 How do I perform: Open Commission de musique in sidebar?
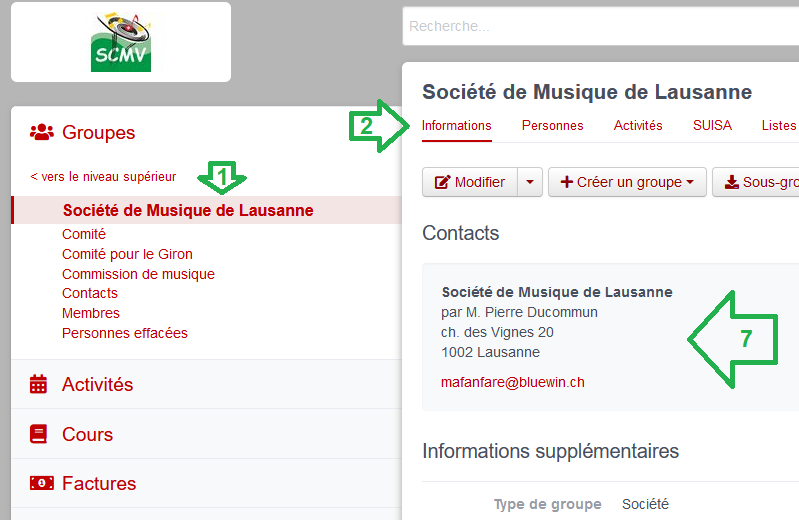[x=138, y=274]
